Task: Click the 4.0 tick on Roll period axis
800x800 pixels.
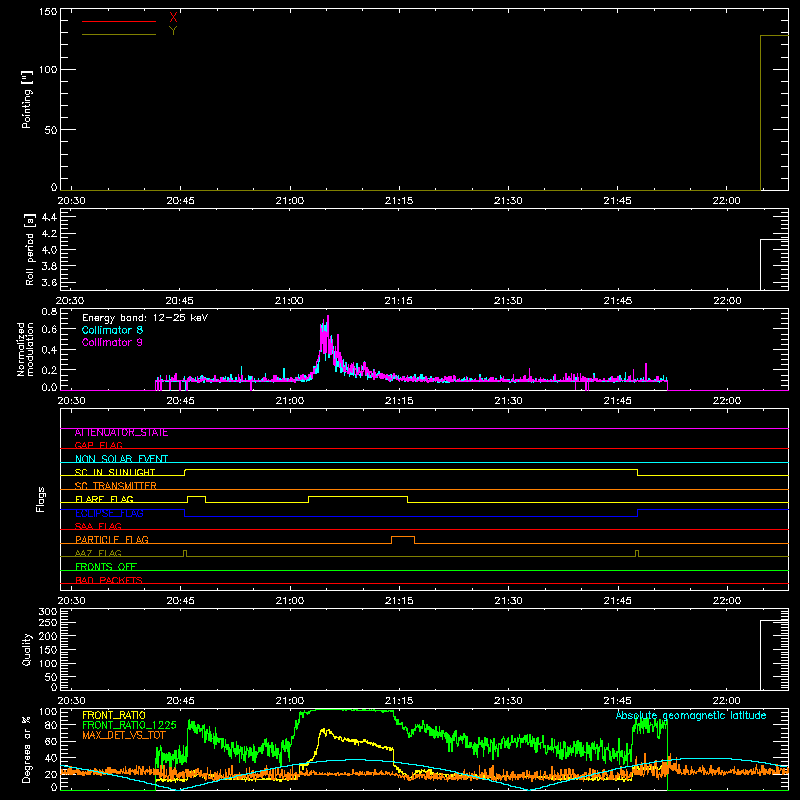Action: [x=49, y=250]
